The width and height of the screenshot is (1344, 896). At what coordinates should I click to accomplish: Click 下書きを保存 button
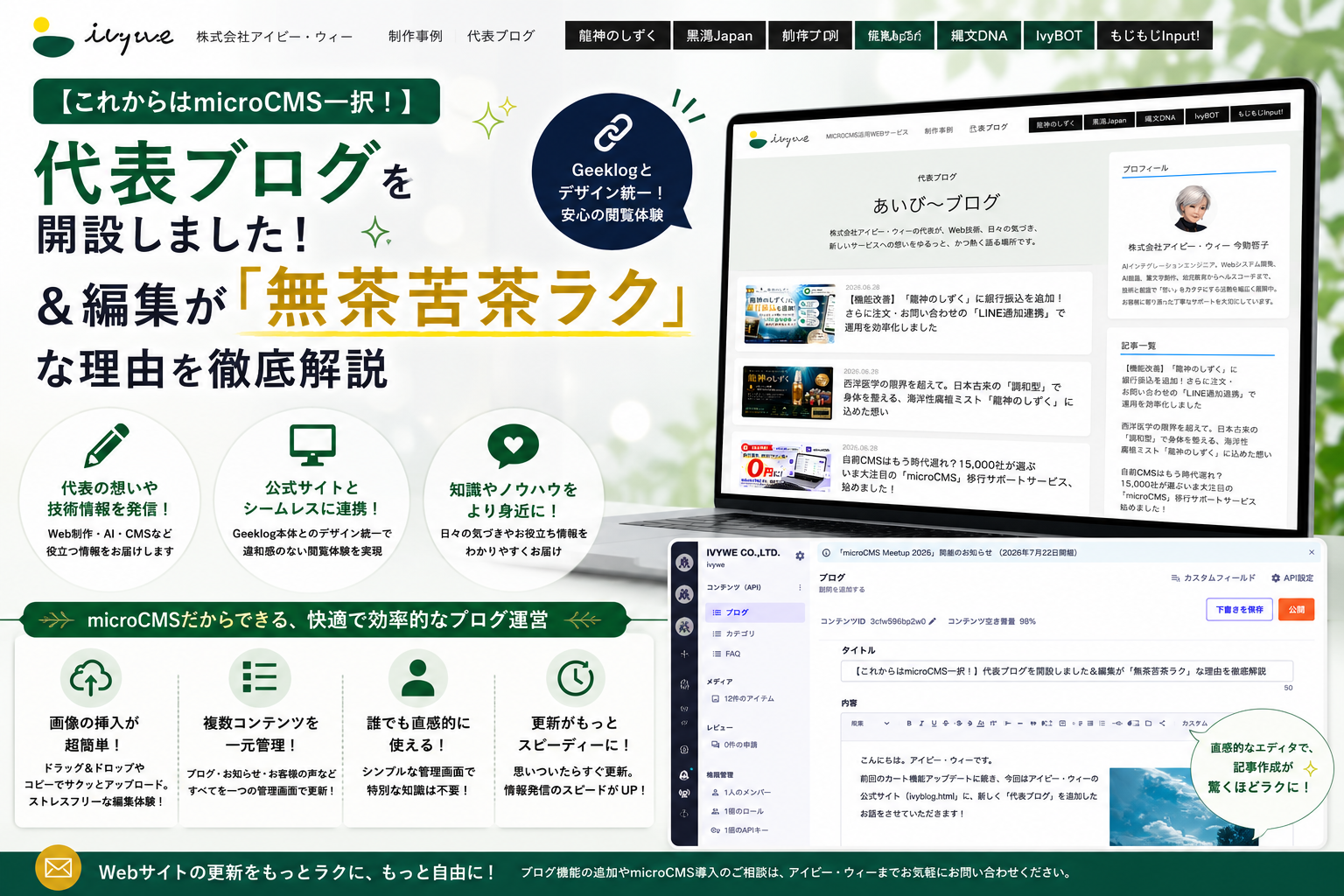tap(1240, 609)
